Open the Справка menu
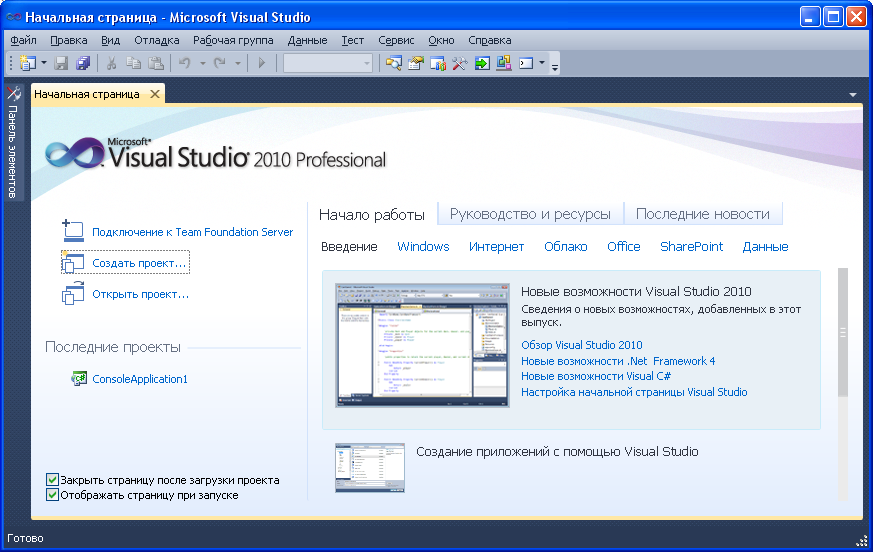Viewport: 873px width, 552px height. tap(489, 40)
